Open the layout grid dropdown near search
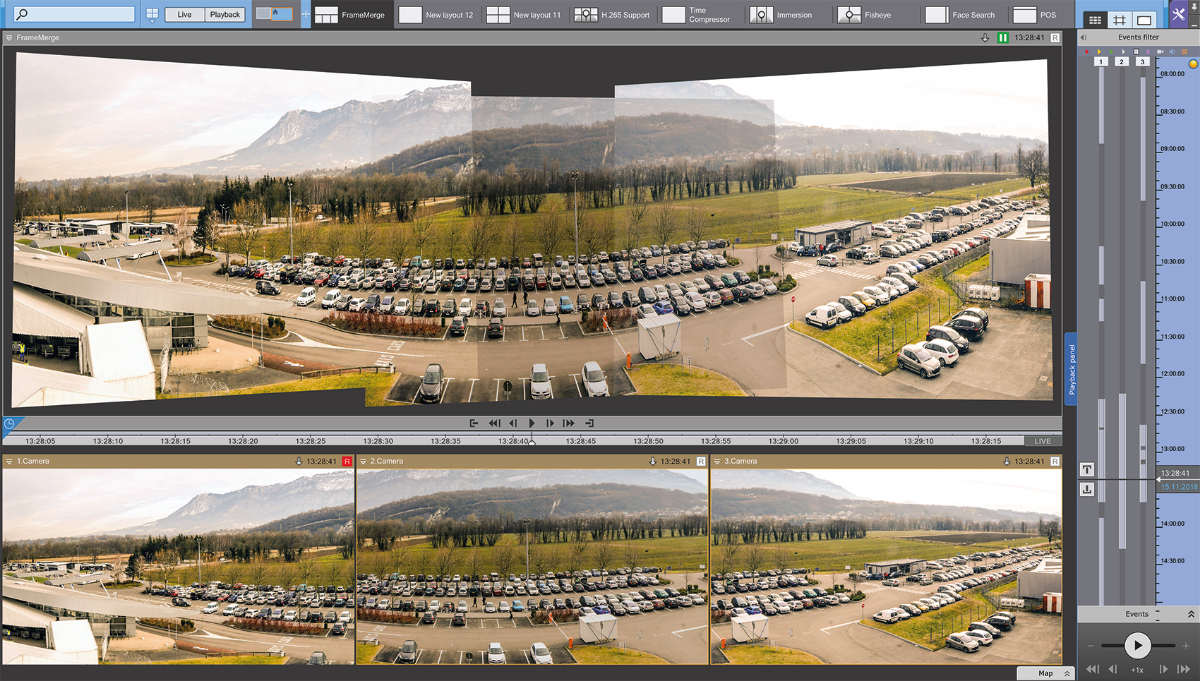Image resolution: width=1200 pixels, height=681 pixels. [152, 15]
